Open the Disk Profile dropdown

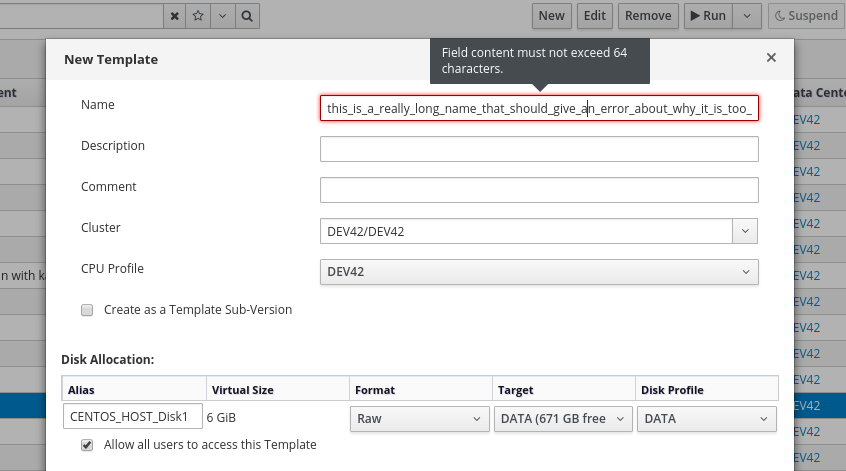coord(707,419)
